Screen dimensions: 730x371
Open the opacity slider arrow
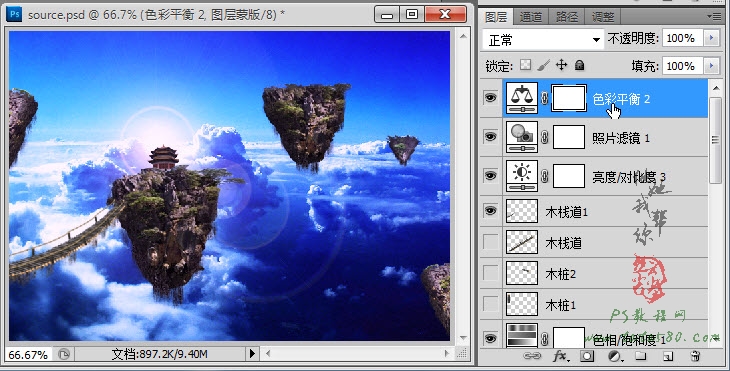coord(711,38)
